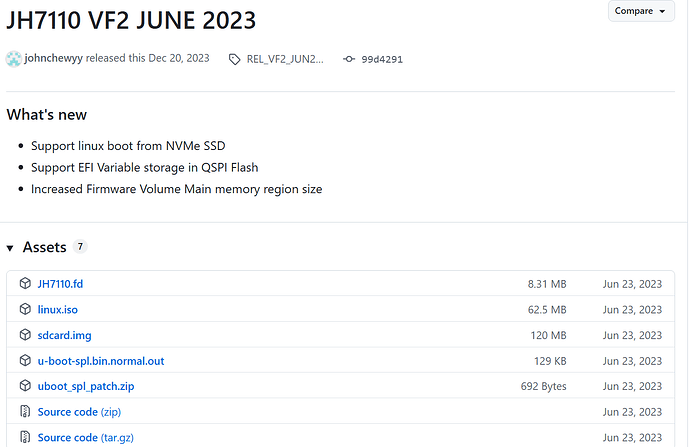Click the 8.31 MB size value

[547, 284]
